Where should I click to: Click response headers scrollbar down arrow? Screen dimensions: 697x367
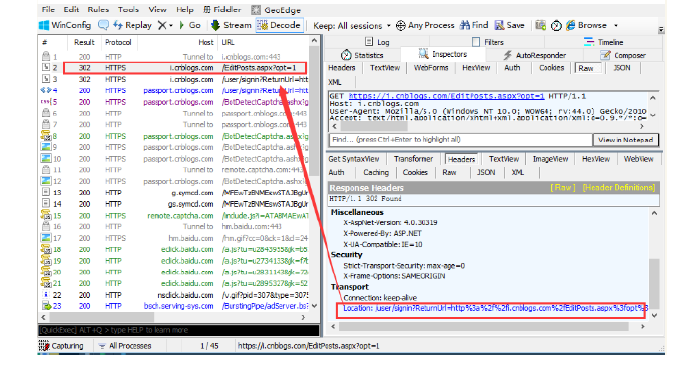point(654,315)
